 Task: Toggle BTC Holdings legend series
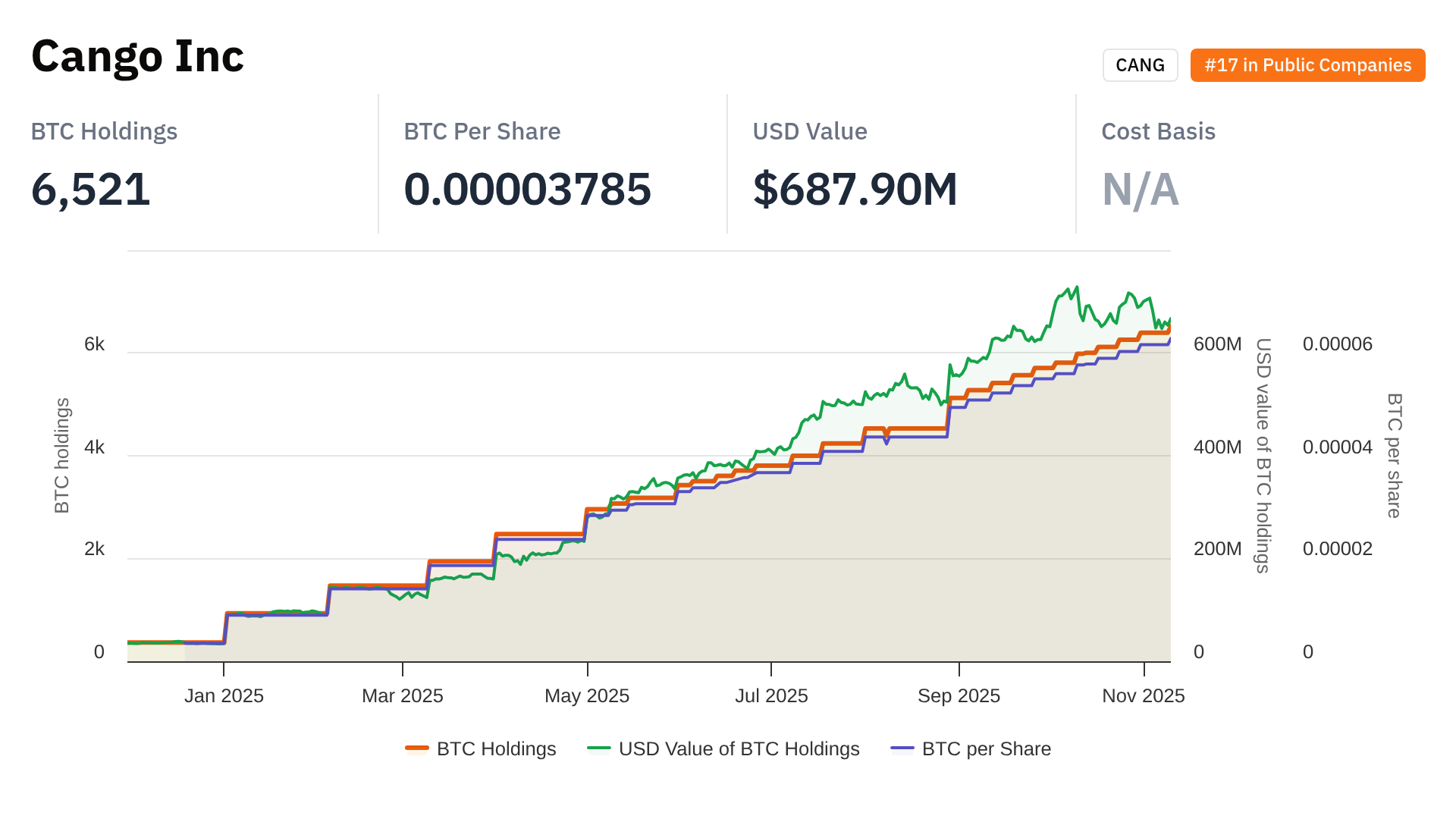point(496,748)
